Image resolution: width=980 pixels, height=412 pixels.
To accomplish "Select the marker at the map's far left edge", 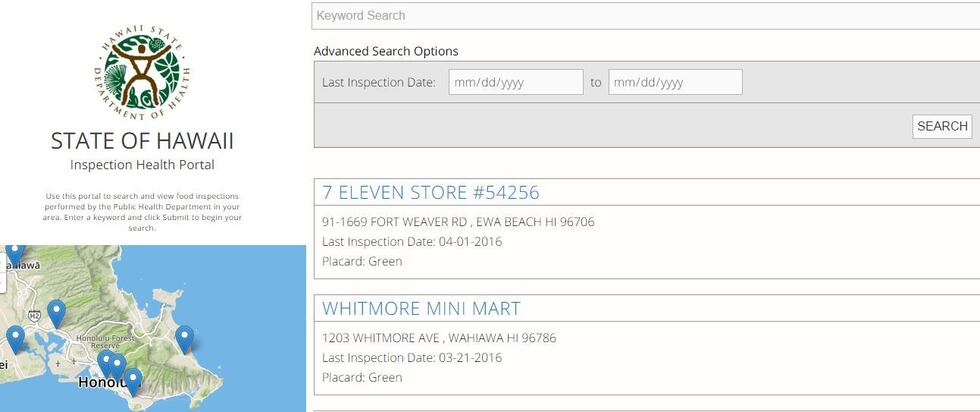I will click(x=14, y=339).
